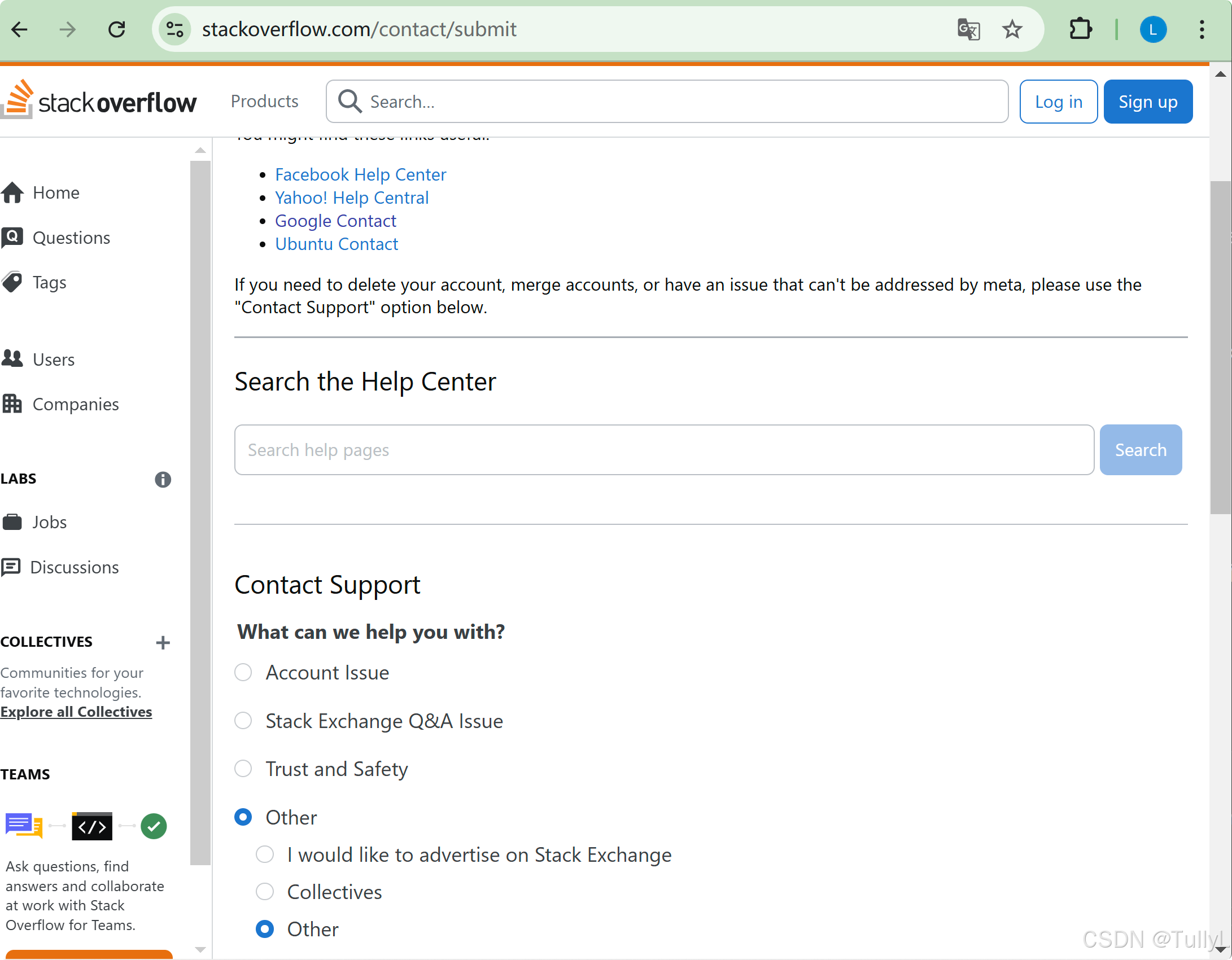Click the top Search... input field

click(667, 102)
